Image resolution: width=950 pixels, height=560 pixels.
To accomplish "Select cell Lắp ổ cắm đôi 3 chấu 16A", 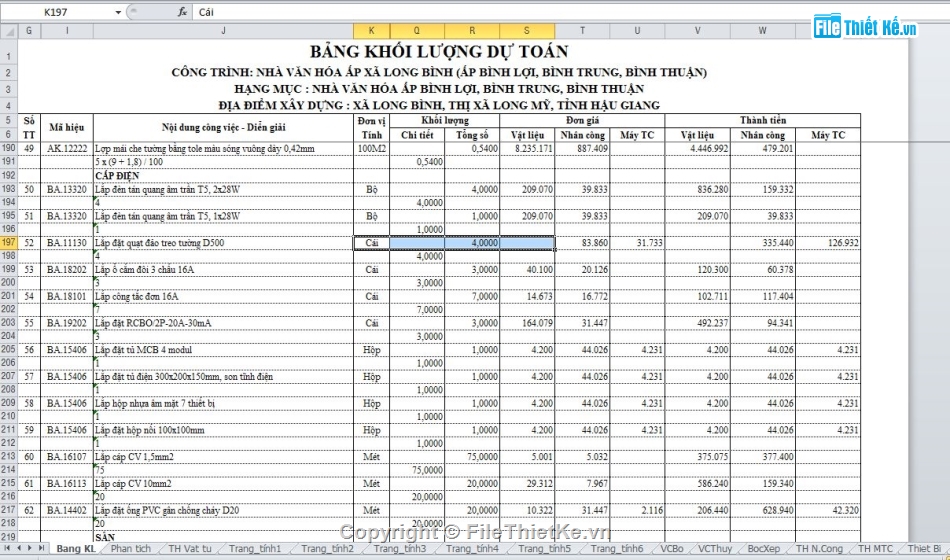I will tap(223, 269).
